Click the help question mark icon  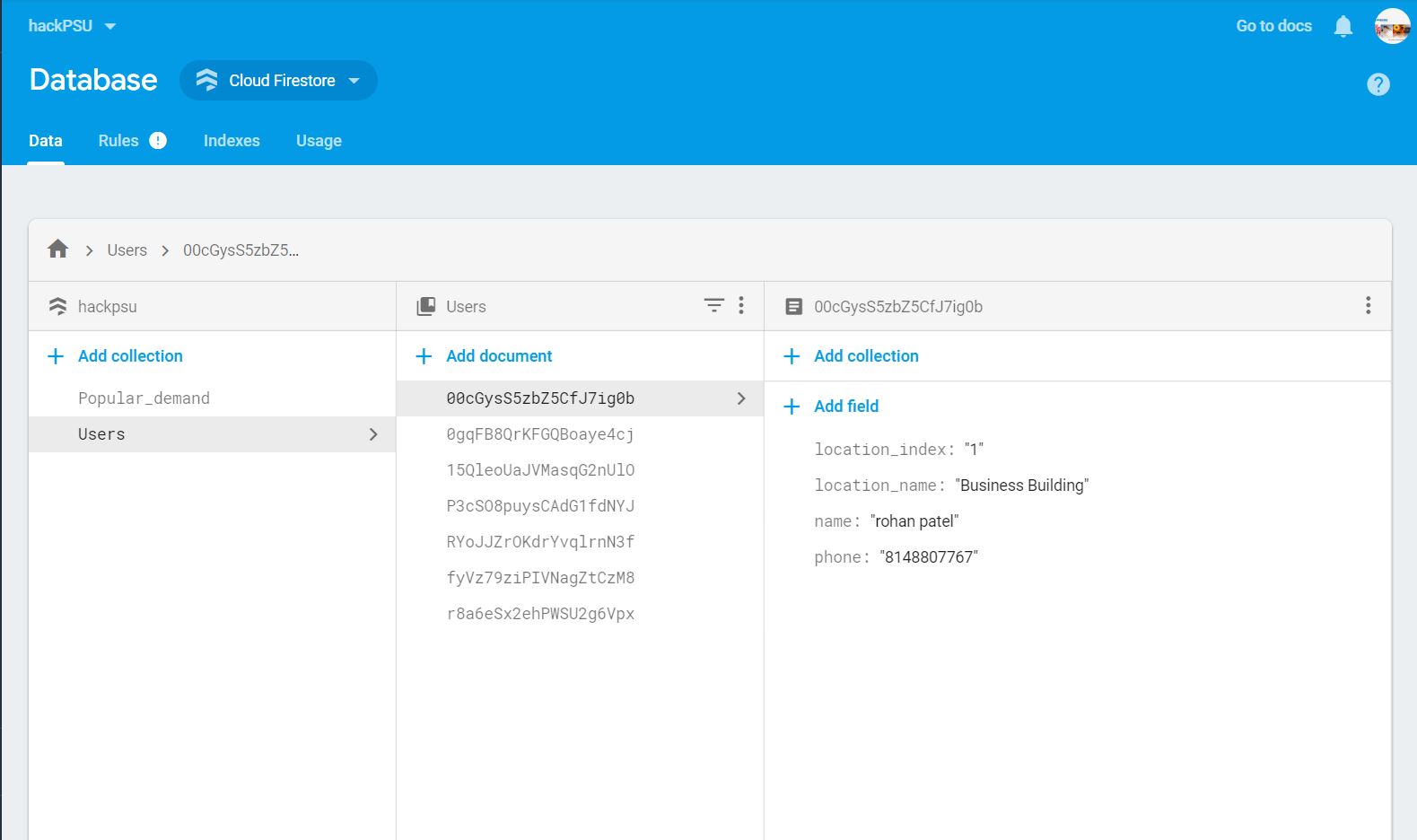pyautogui.click(x=1378, y=84)
